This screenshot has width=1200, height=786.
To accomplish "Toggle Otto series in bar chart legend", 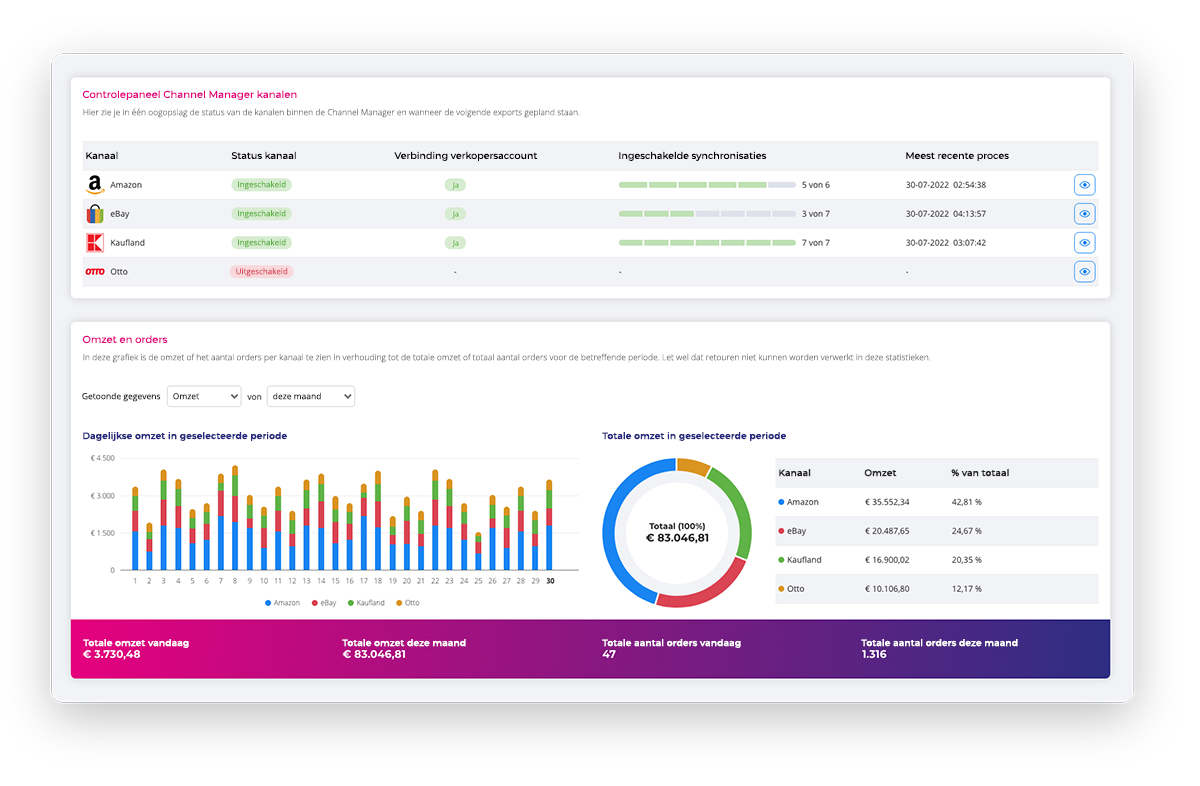I will click(x=408, y=603).
